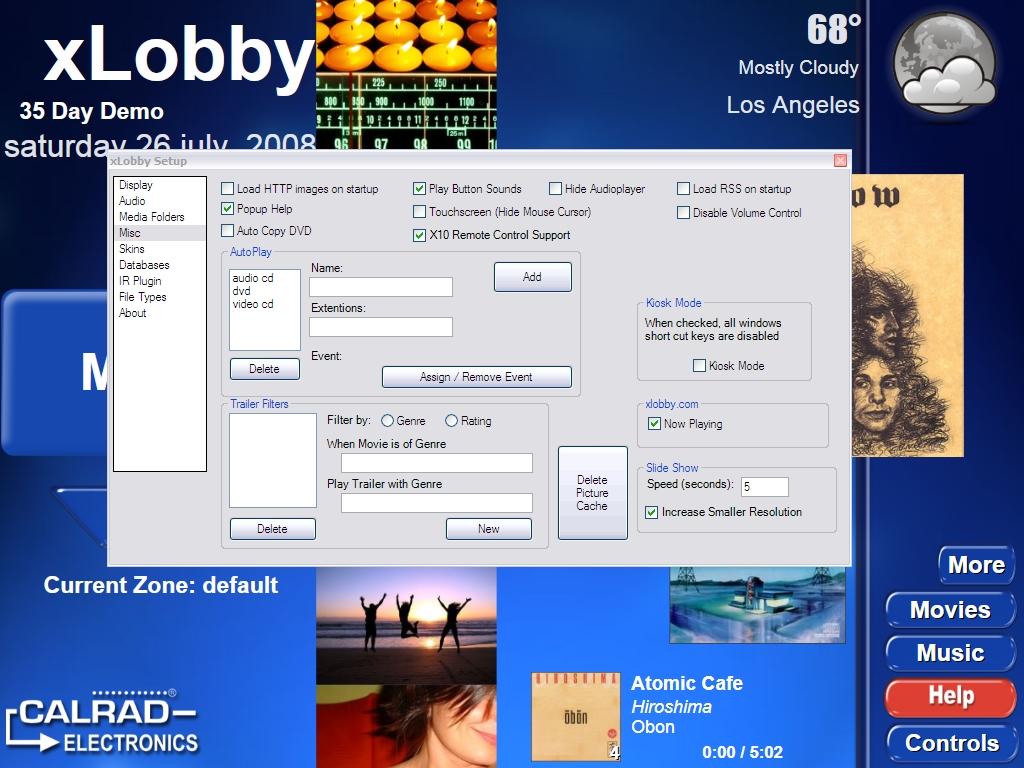
Task: Enable the Kiosk Mode checkbox
Action: 699,366
